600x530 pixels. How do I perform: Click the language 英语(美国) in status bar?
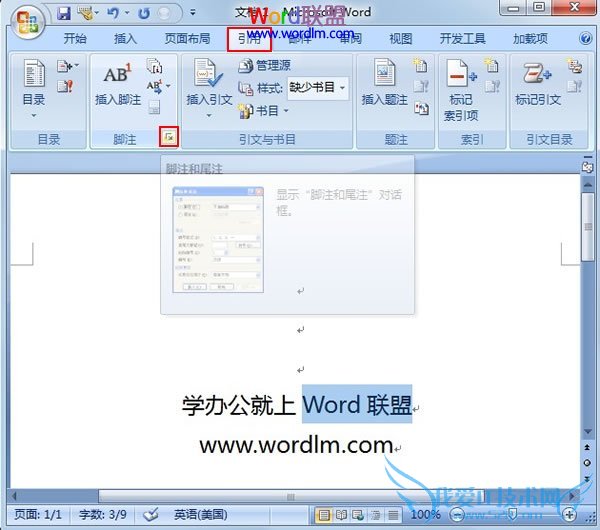pos(201,515)
